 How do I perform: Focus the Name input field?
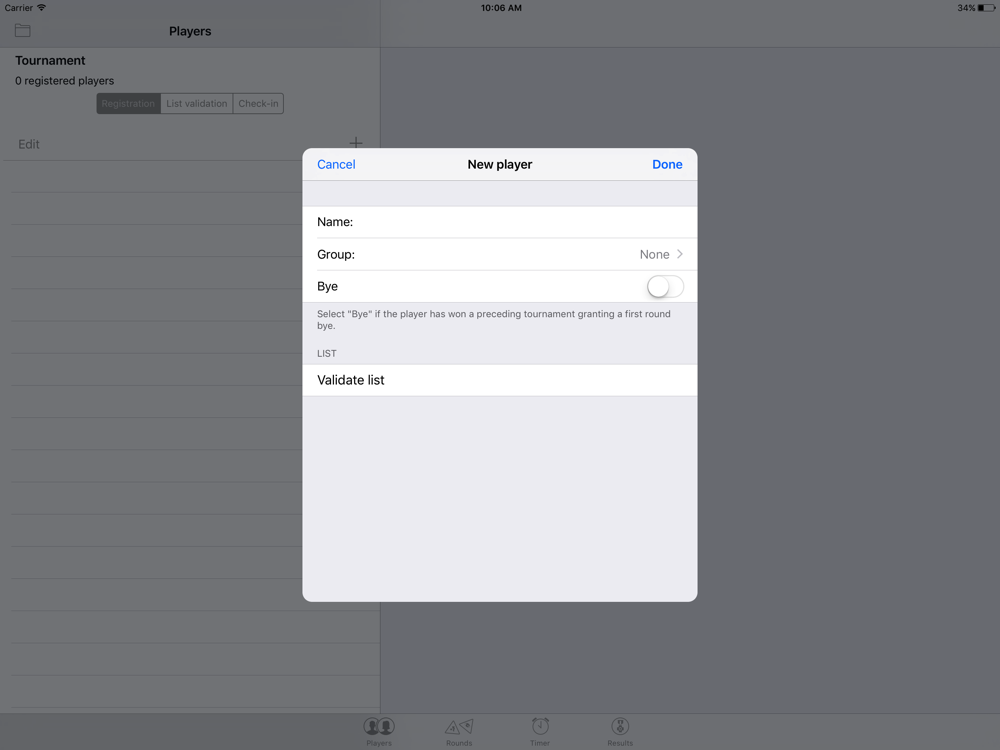[x=499, y=222]
